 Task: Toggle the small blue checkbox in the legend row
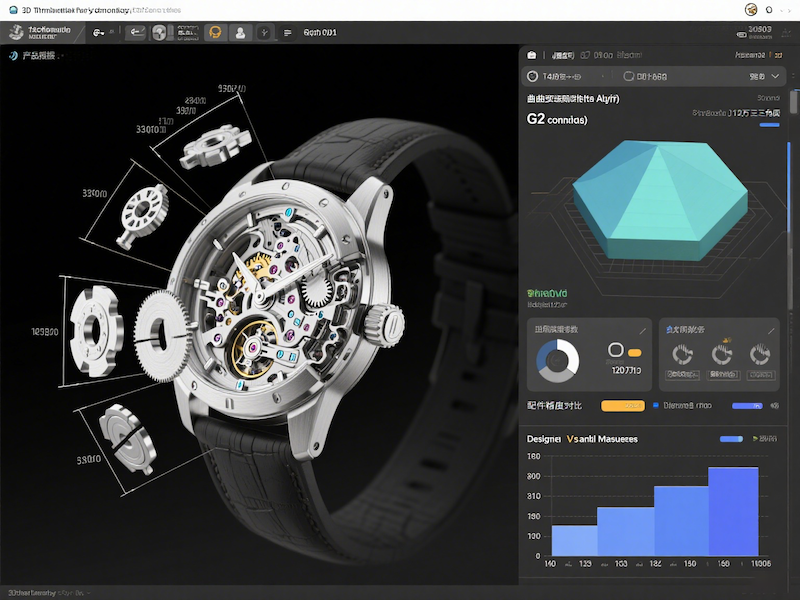tap(655, 406)
